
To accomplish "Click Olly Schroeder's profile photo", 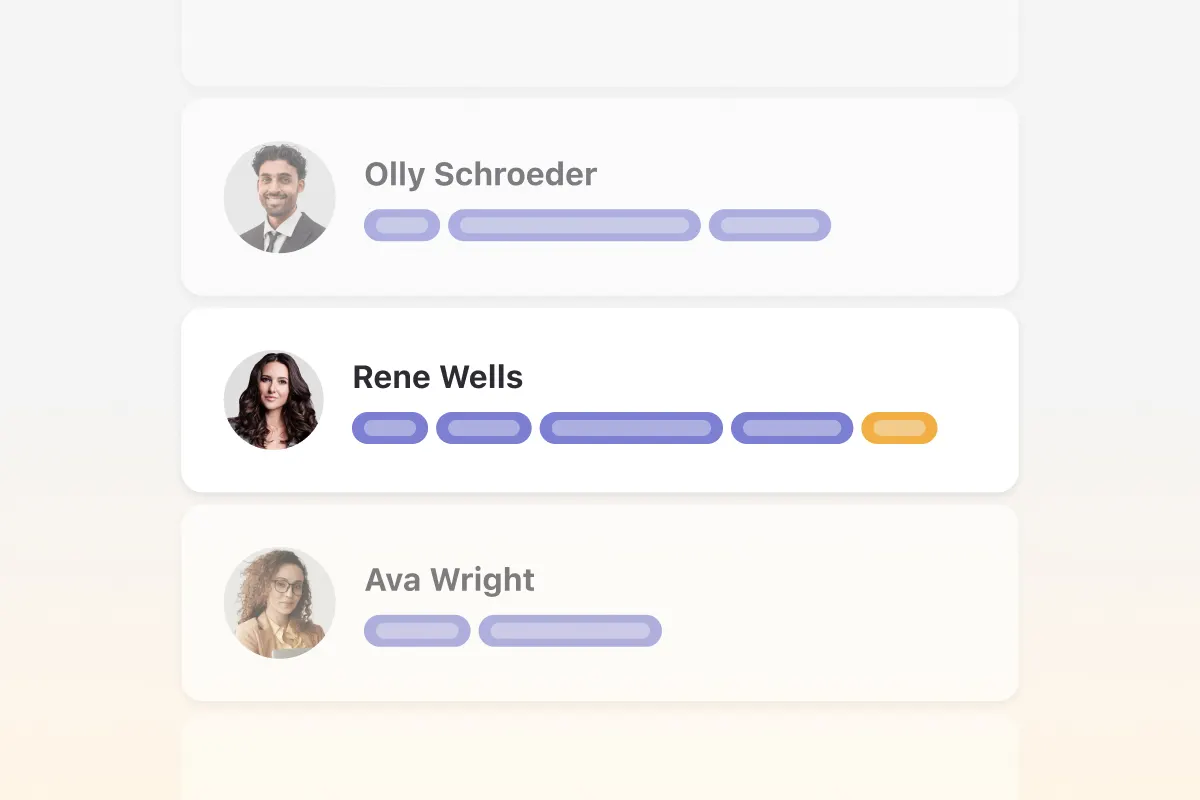I will click(280, 197).
